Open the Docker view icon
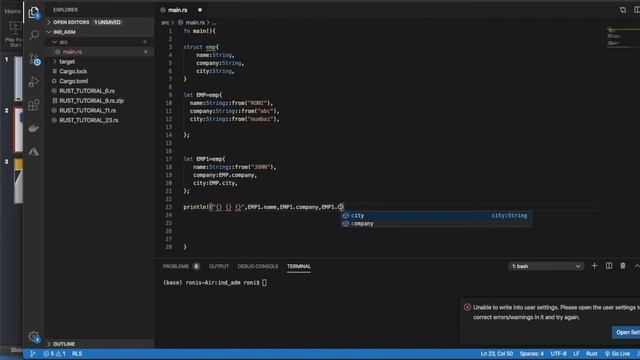The image size is (640, 360). (34, 128)
